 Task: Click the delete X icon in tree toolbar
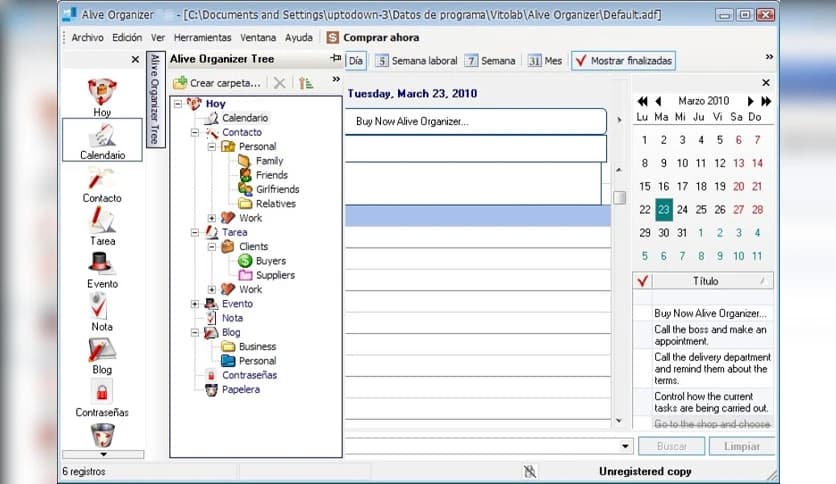tap(279, 83)
